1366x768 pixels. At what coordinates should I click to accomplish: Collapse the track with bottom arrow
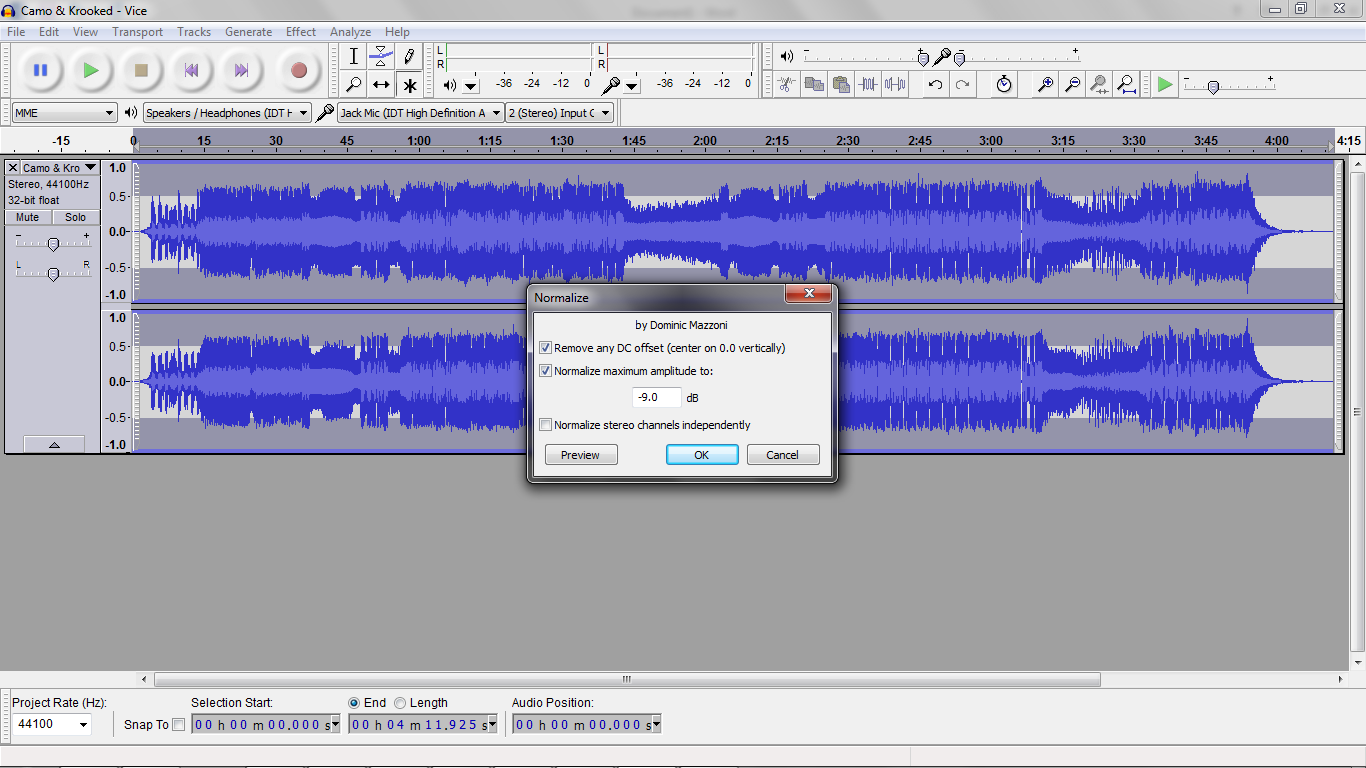point(54,445)
